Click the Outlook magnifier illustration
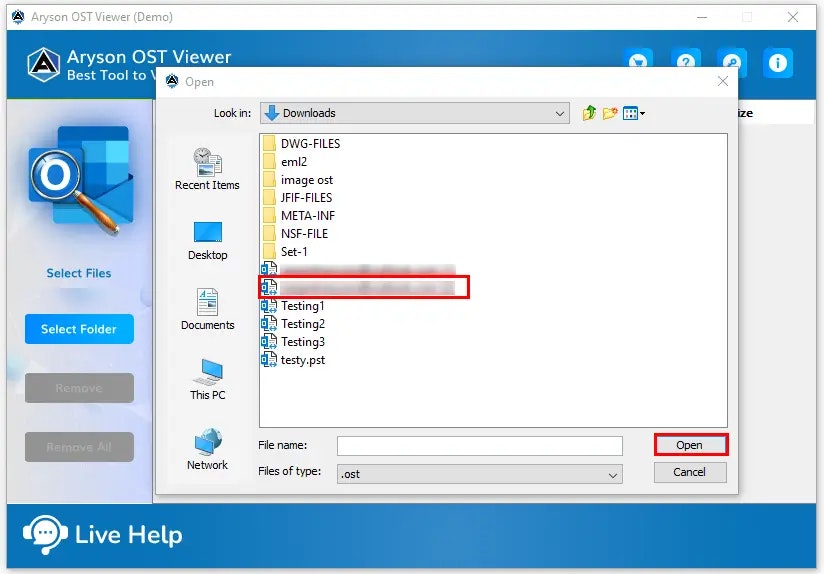The width and height of the screenshot is (824, 574). 81,180
